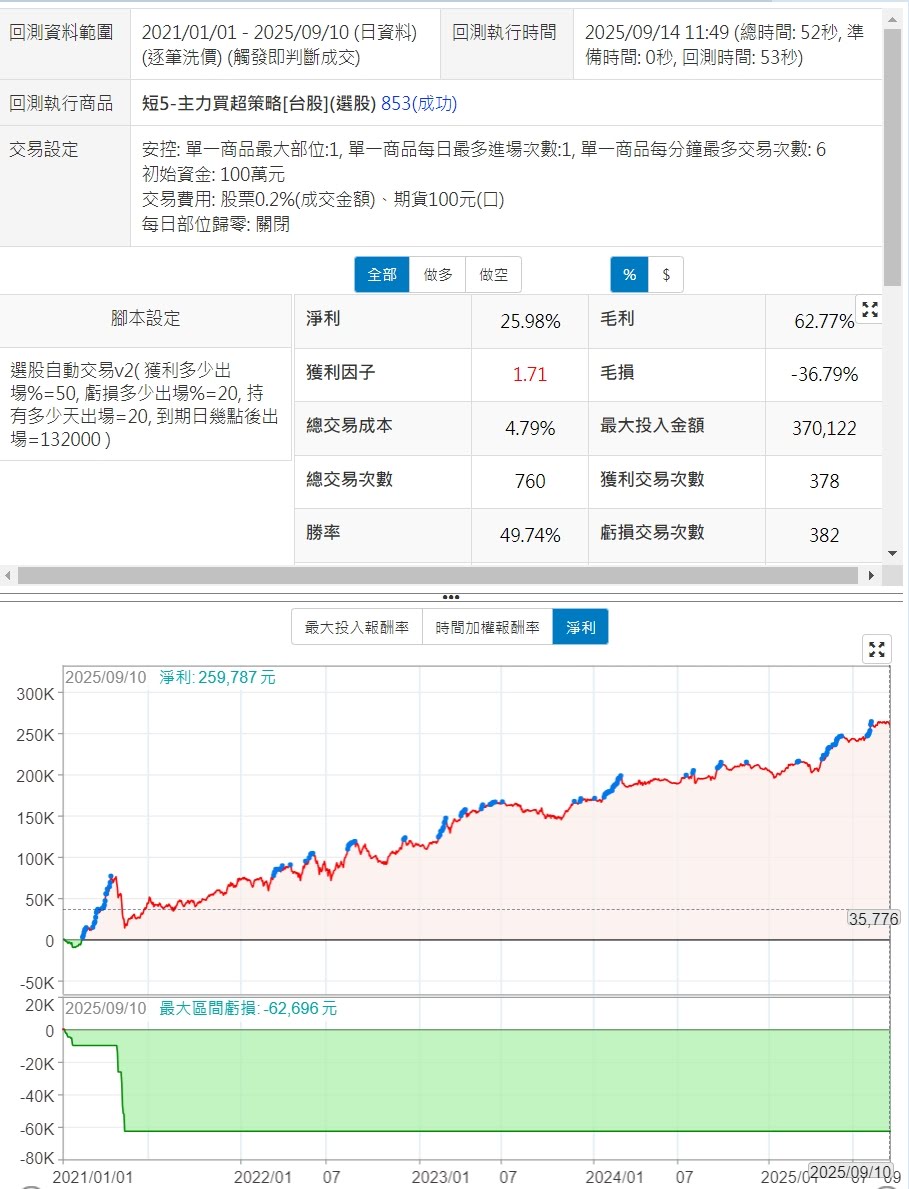Select the 全部 trade filter
The image size is (909, 1189).
(382, 275)
